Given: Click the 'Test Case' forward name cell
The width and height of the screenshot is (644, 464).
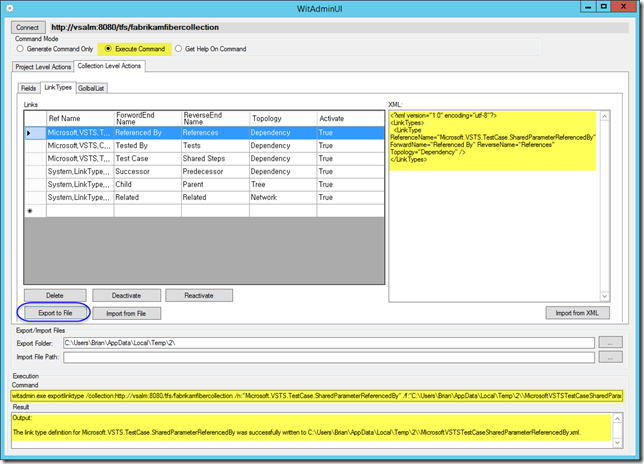Looking at the screenshot, I should pyautogui.click(x=147, y=158).
